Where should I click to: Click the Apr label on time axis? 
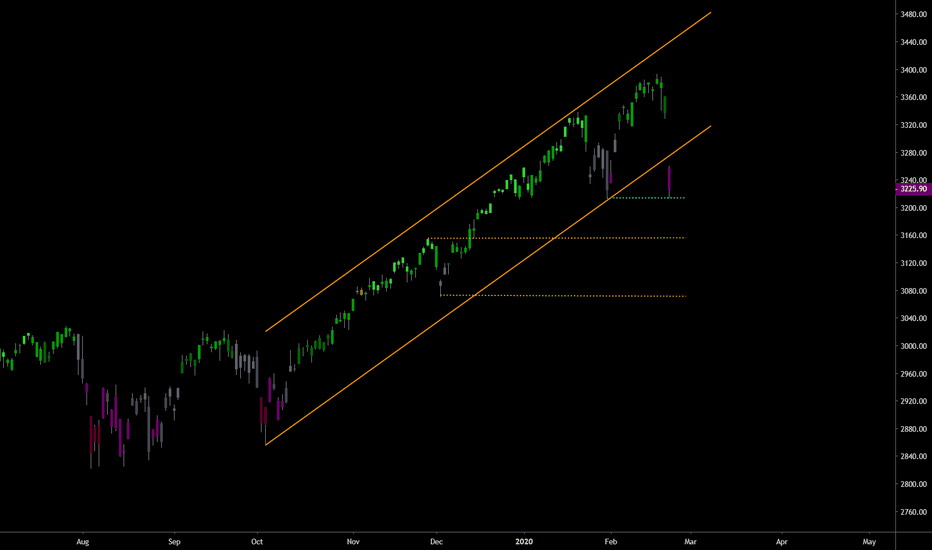tap(782, 542)
